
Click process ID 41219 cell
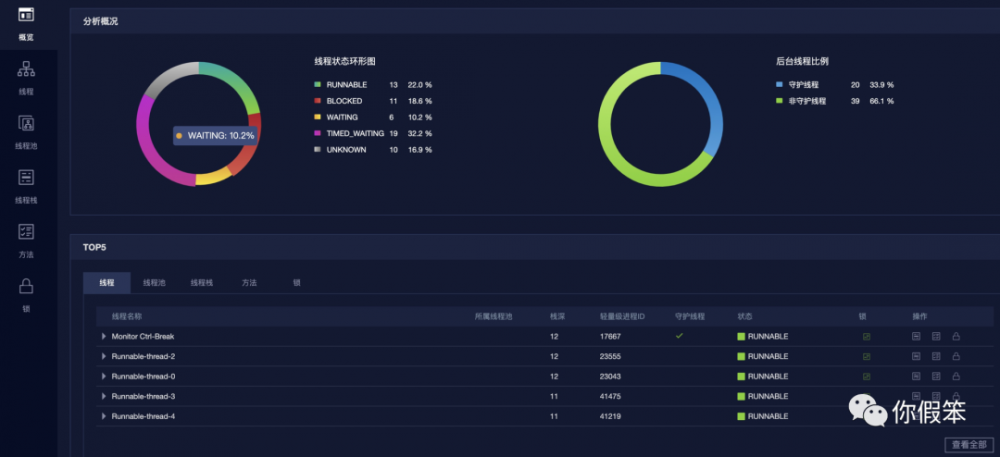[610, 416]
